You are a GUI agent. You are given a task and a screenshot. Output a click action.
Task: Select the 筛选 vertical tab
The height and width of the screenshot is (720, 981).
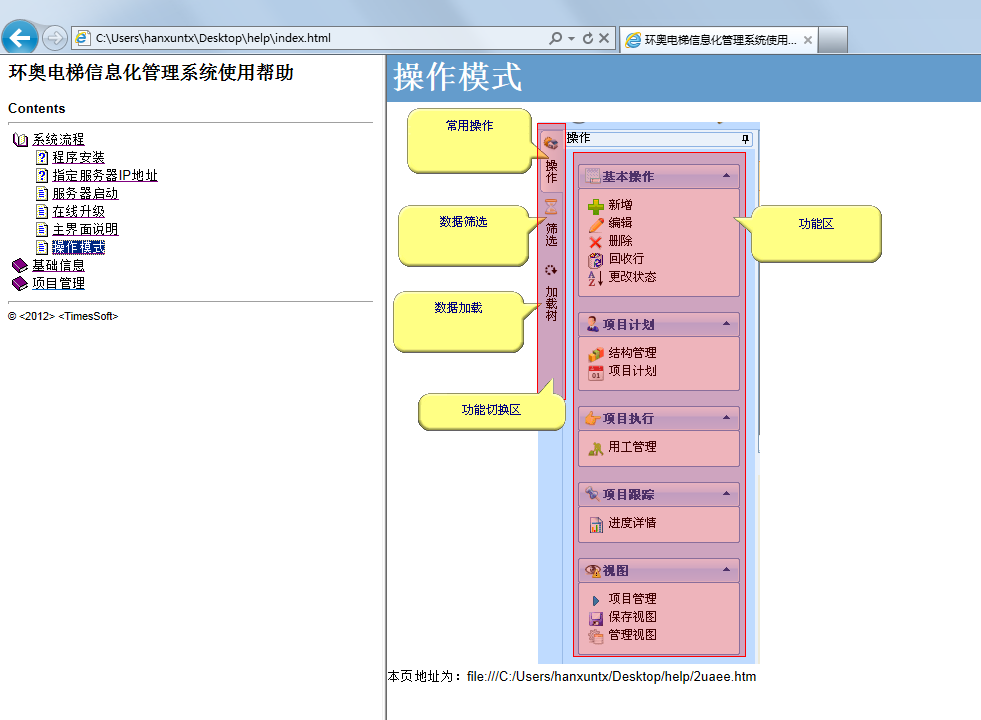551,225
